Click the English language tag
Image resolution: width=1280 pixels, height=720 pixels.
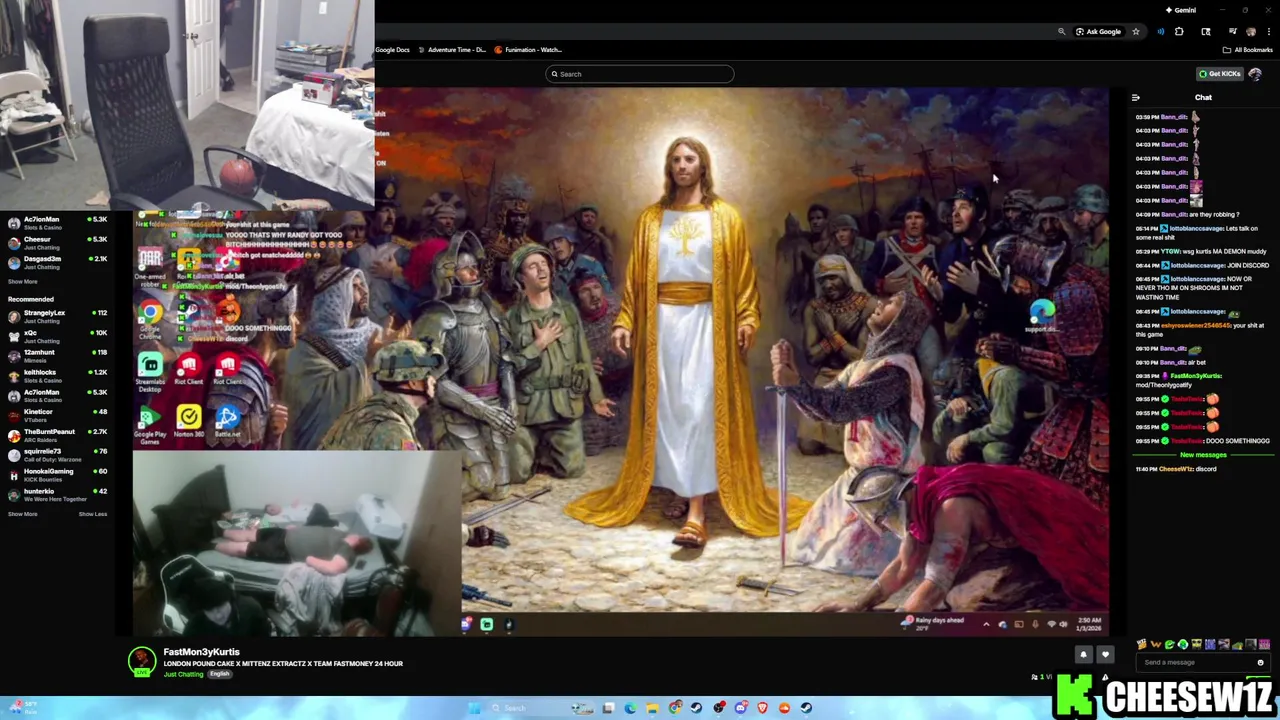219,674
